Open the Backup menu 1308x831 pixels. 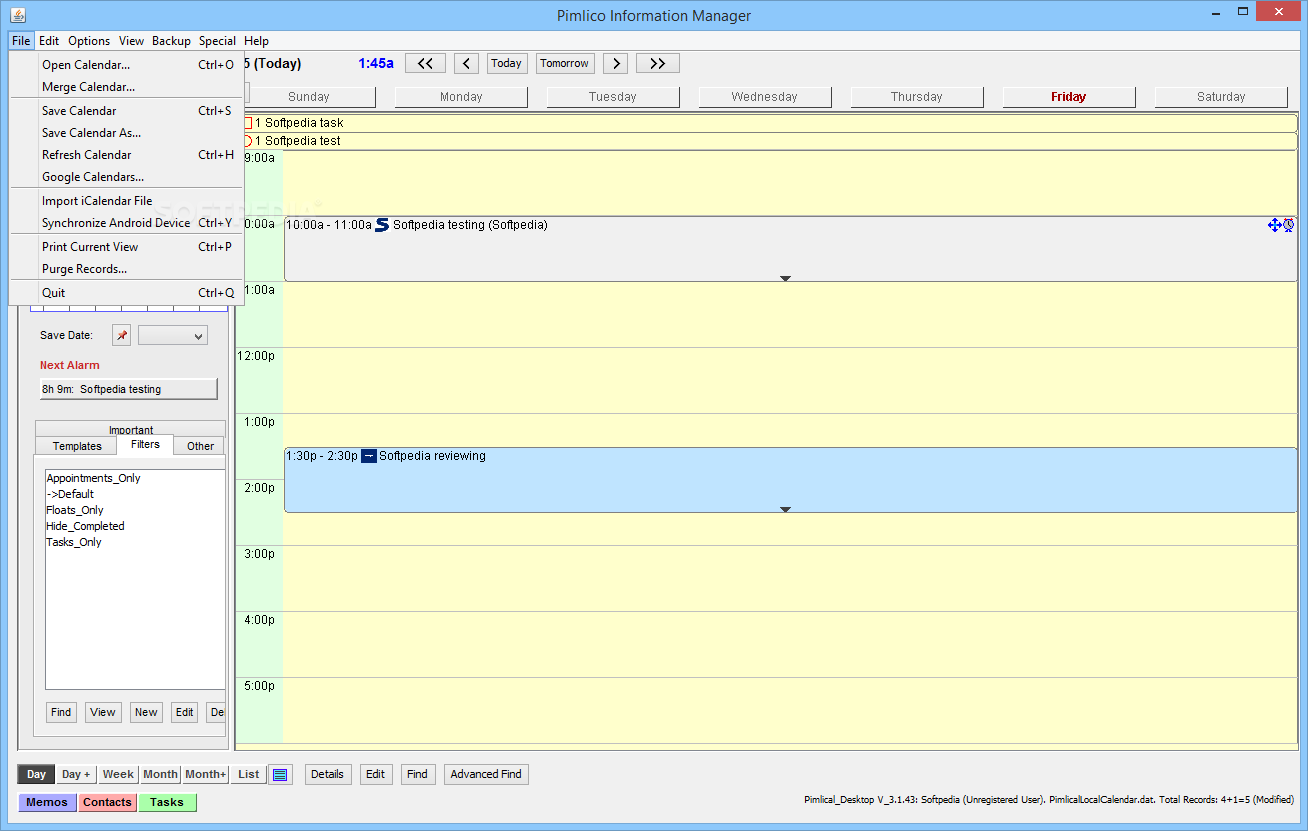pos(171,41)
